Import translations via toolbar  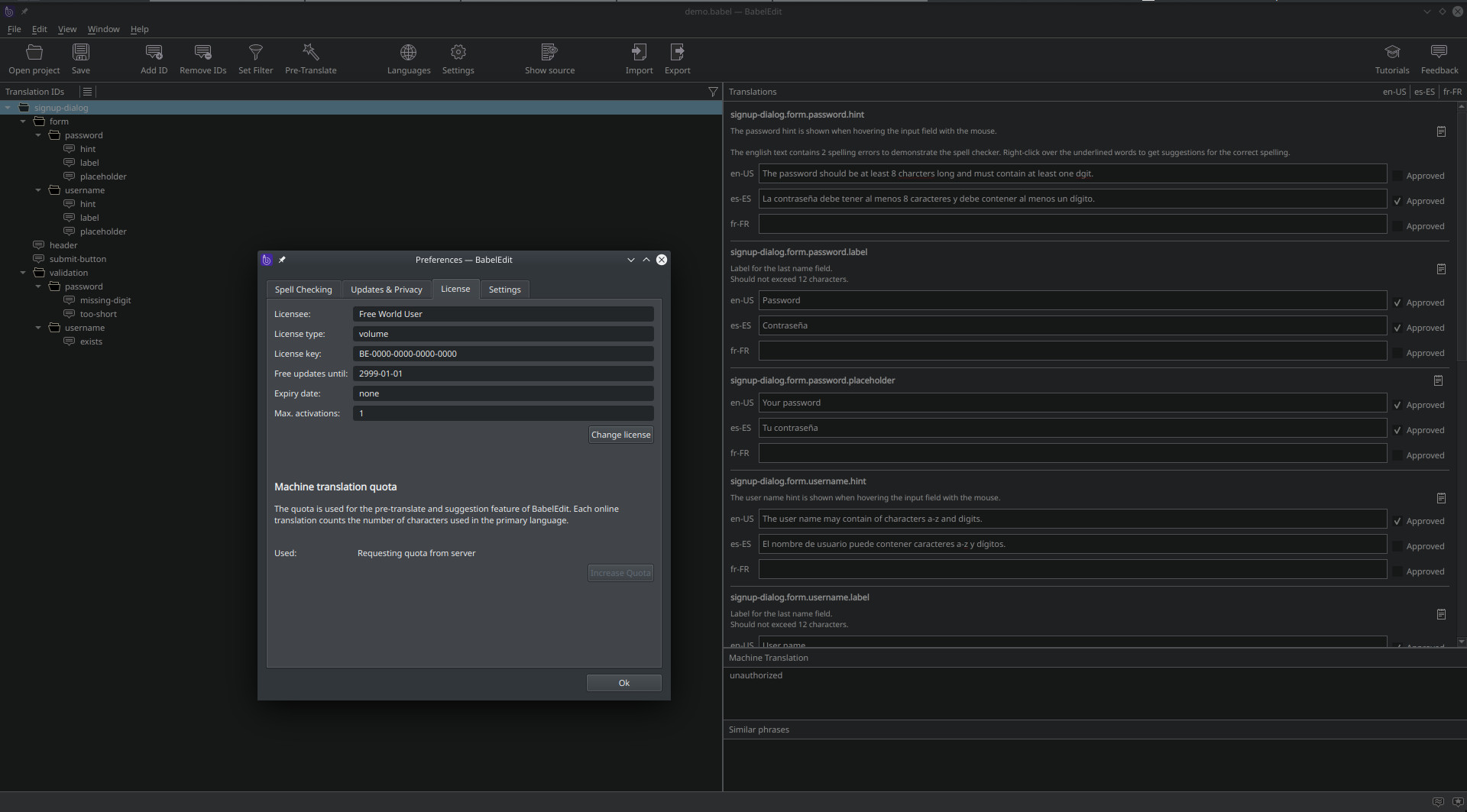pos(639,60)
